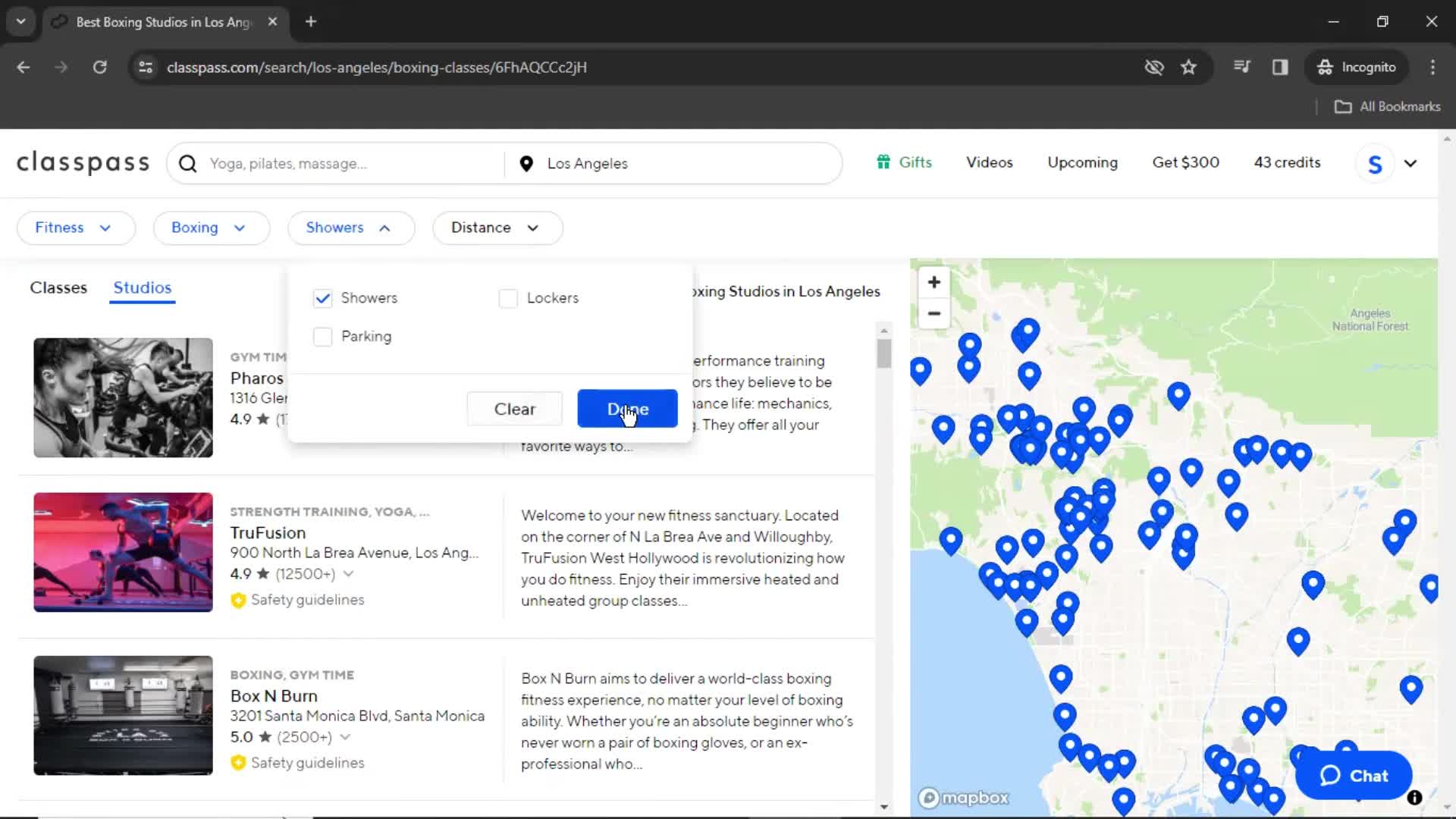Check the Parking checkbox
The image size is (1456, 819).
point(322,337)
